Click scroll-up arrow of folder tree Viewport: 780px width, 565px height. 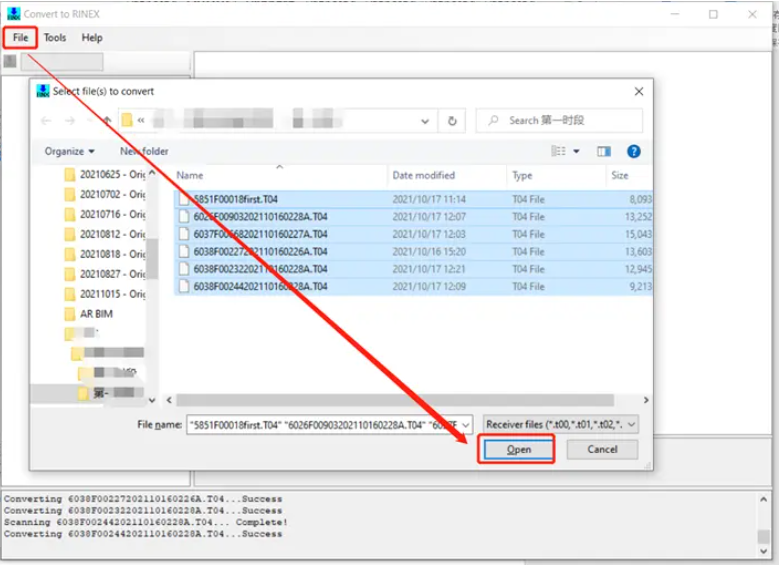(x=152, y=173)
